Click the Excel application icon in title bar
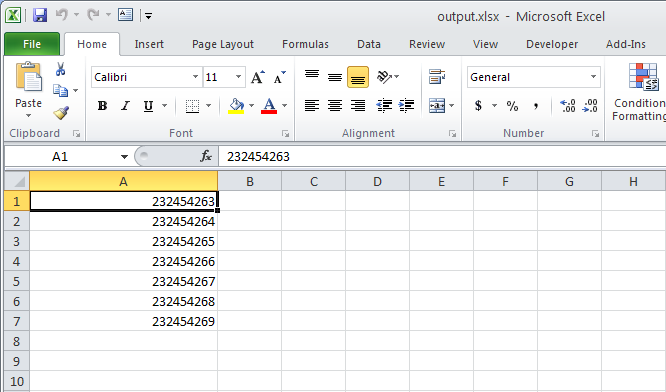Screen dimensions: 666x392 pos(13,15)
